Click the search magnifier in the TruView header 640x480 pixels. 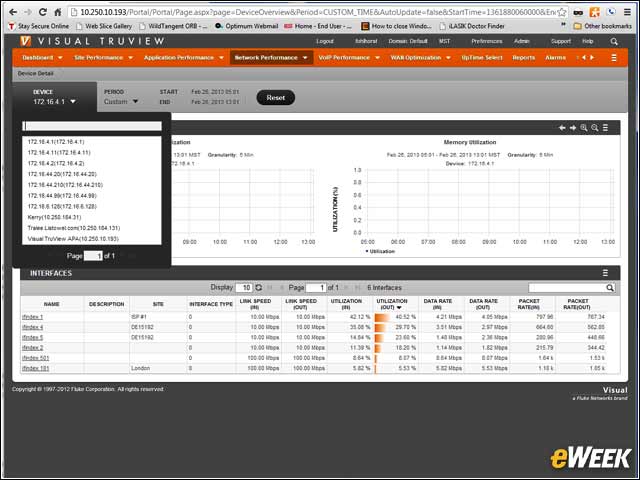pos(614,41)
